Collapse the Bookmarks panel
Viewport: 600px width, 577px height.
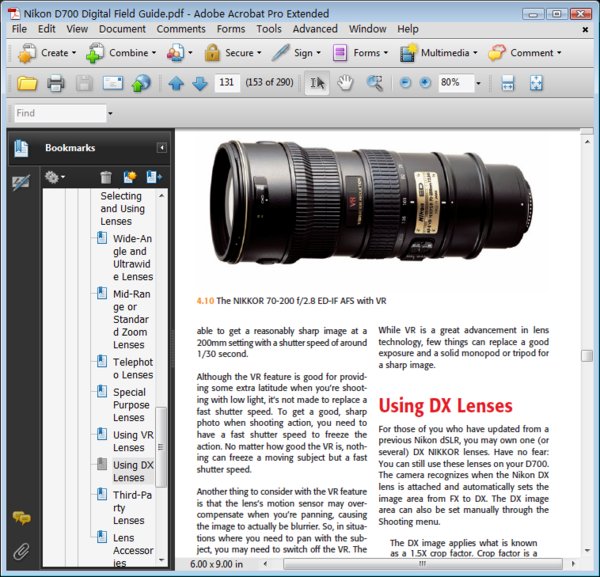161,148
